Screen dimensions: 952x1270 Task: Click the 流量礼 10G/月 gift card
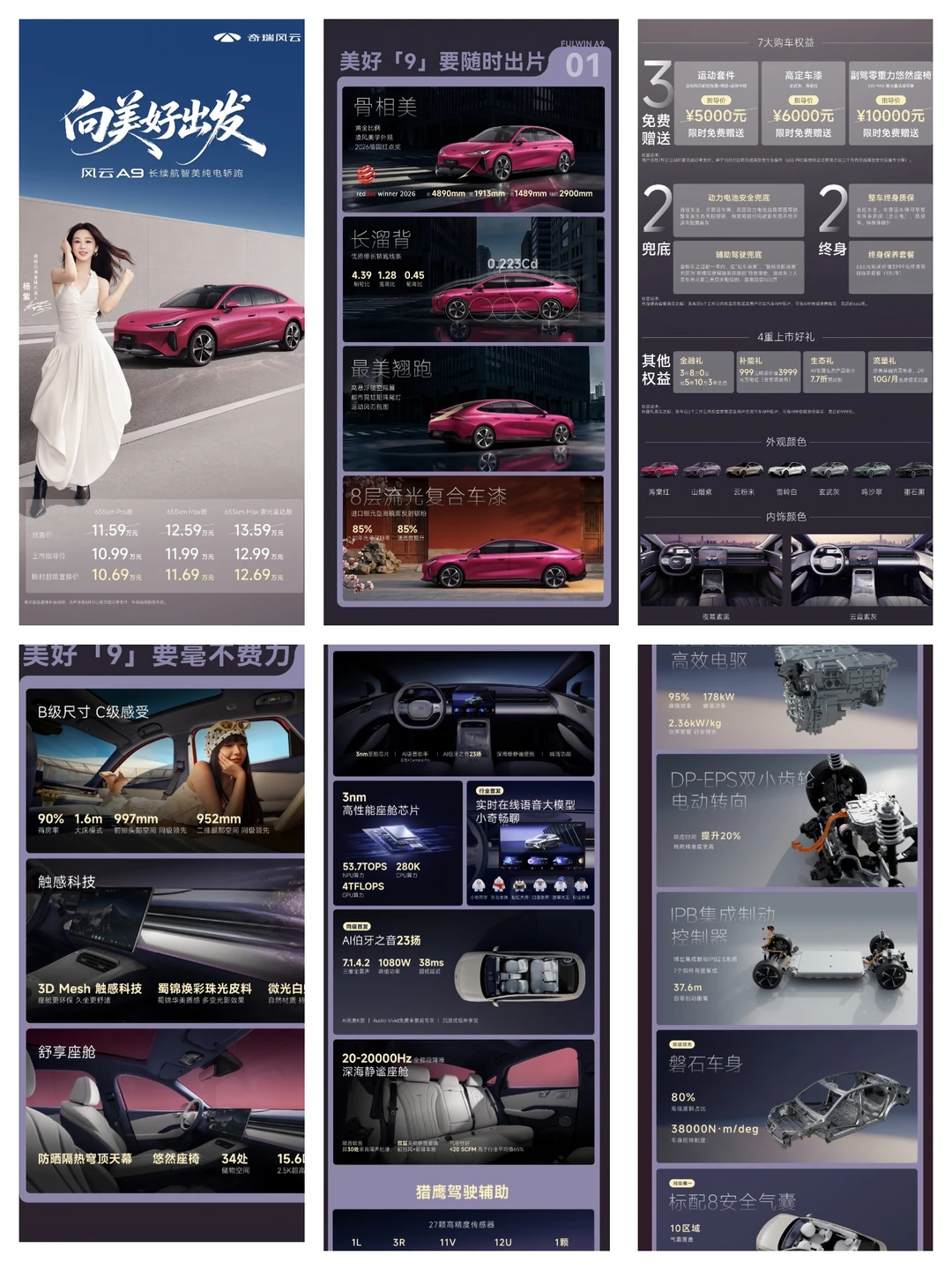(900, 372)
